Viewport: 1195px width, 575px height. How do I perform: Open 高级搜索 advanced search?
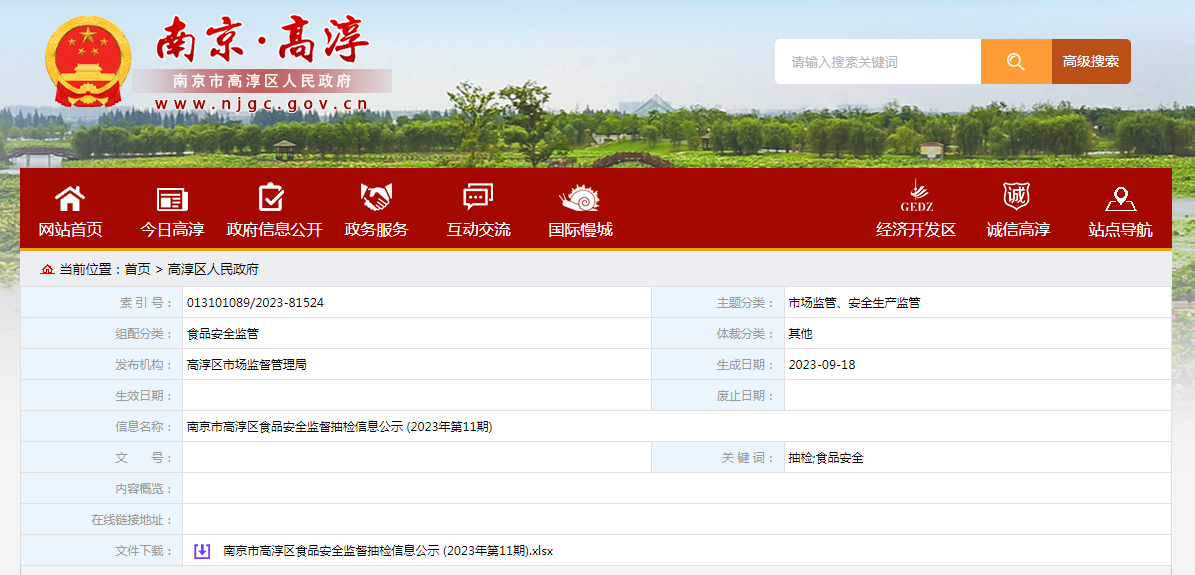[1091, 62]
